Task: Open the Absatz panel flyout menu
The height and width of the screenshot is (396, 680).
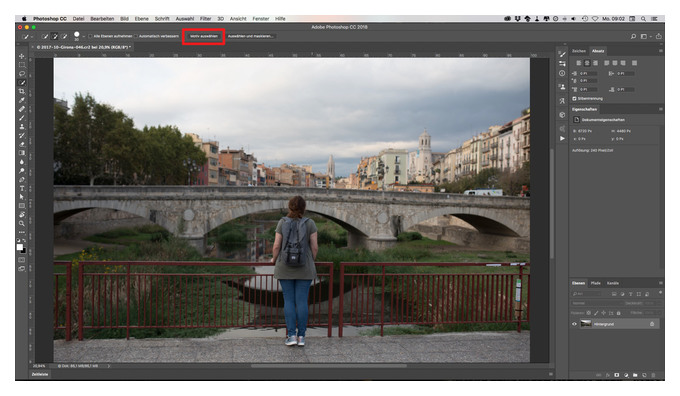Action: tap(660, 51)
